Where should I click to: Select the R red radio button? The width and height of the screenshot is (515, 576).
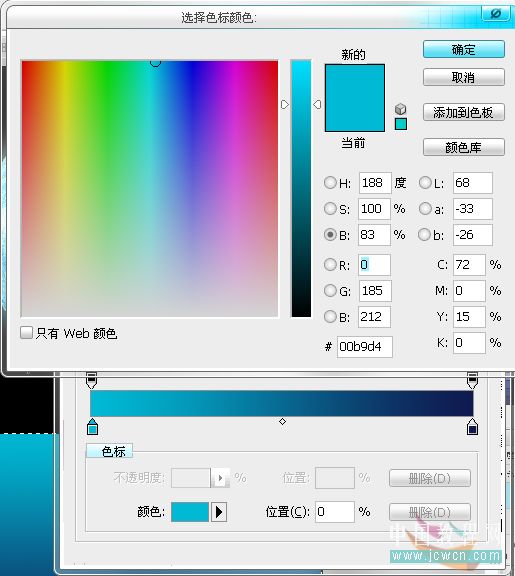330,264
